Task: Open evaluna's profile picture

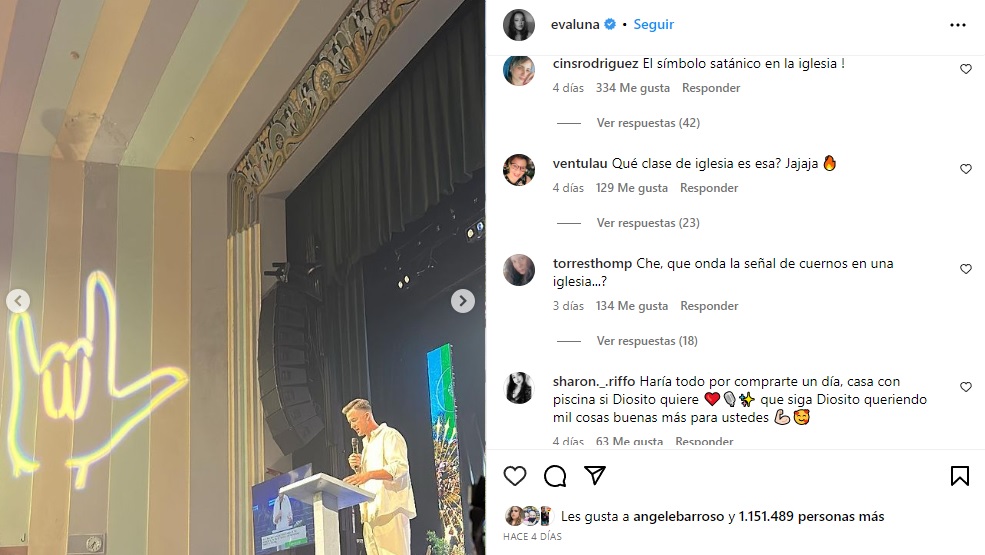Action: pos(519,25)
